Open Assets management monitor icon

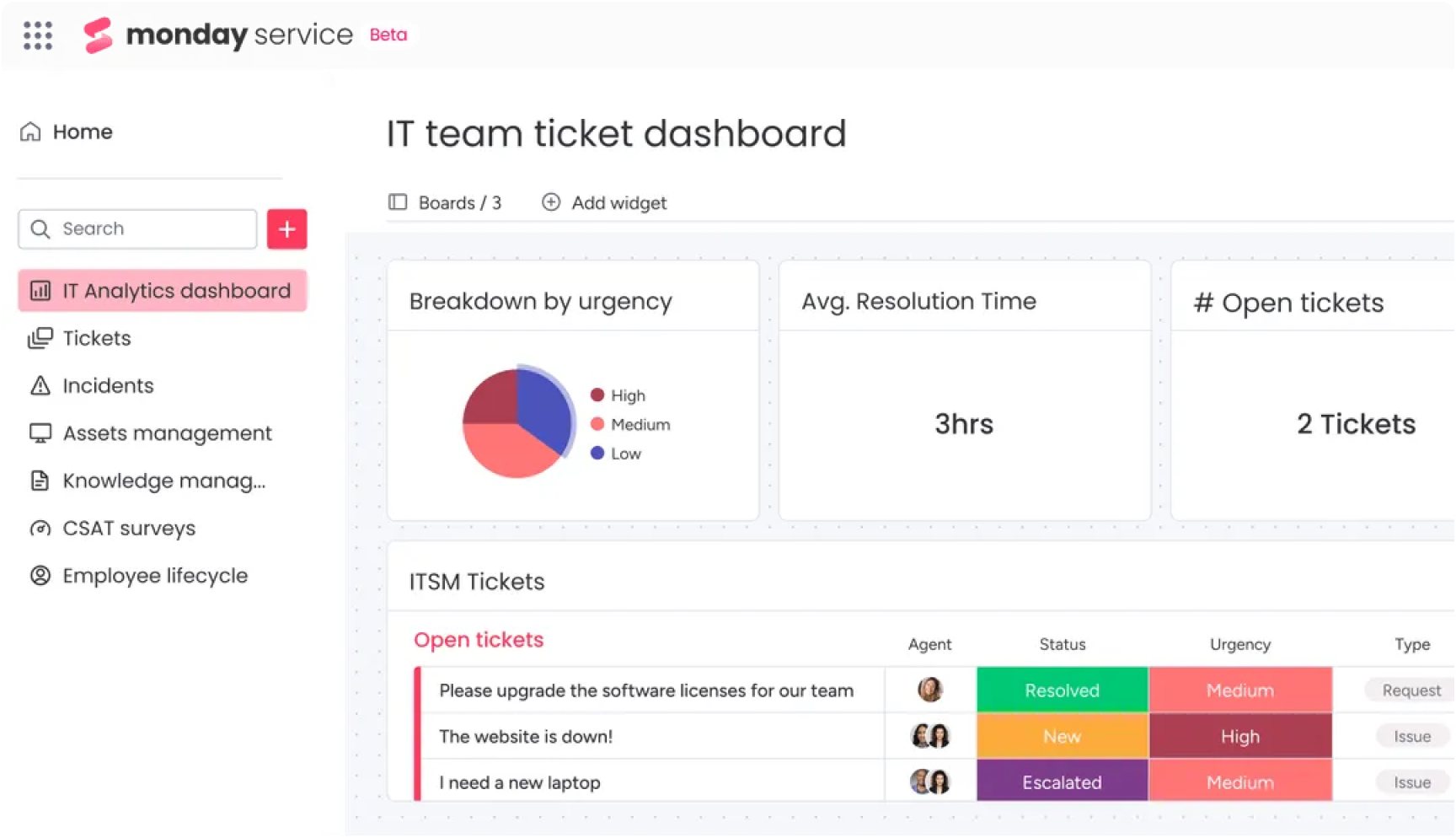[40, 433]
